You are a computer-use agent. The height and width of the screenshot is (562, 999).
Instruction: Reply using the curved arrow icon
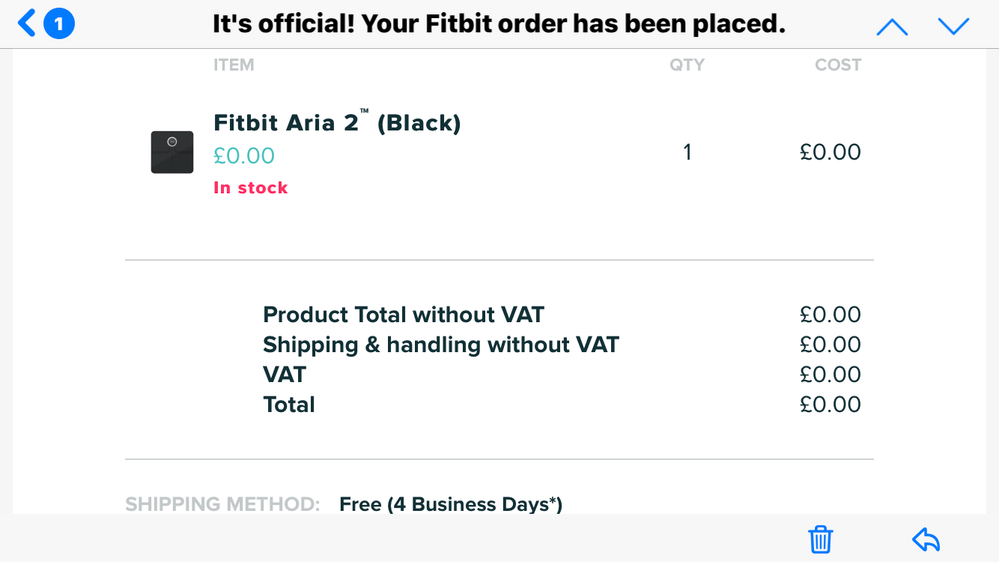pos(926,539)
